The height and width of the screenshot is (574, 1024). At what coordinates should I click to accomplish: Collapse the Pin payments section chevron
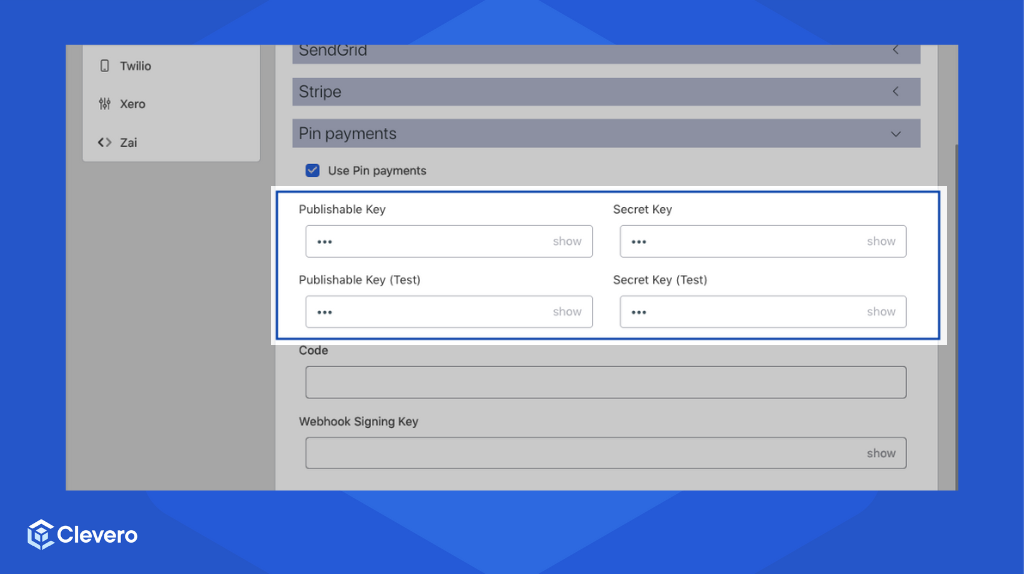point(896,134)
